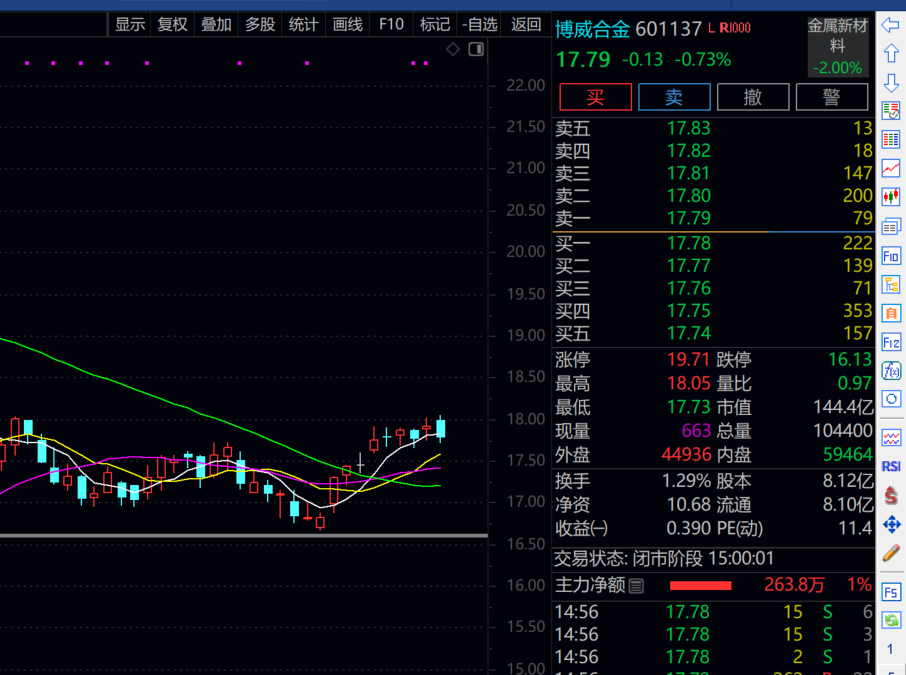
Task: Click the 最高 value 18.05
Action: (689, 383)
